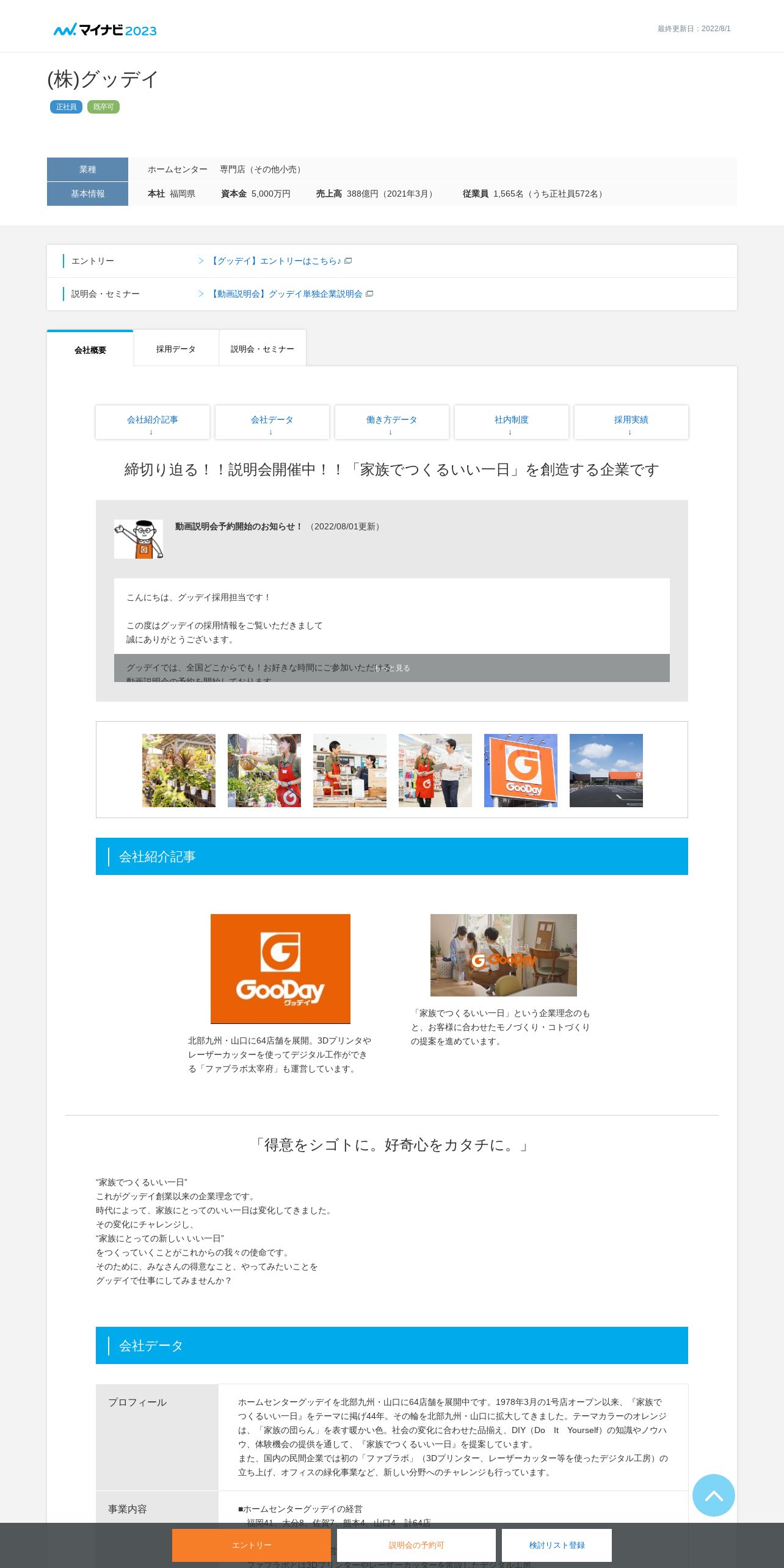Open 【動画説明会】グッデイ単独企業説明会 link
This screenshot has width=784, height=1568.
[x=285, y=294]
